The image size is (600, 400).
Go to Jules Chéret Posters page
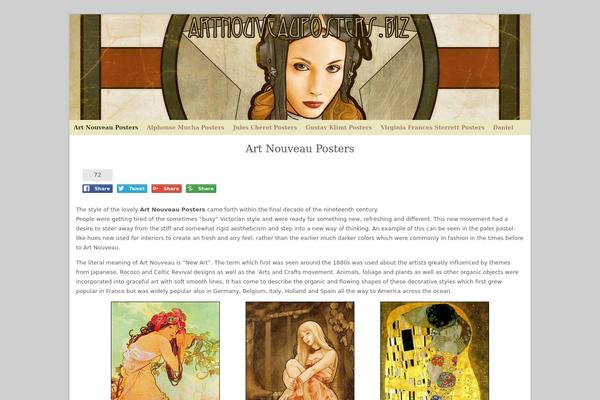265,127
